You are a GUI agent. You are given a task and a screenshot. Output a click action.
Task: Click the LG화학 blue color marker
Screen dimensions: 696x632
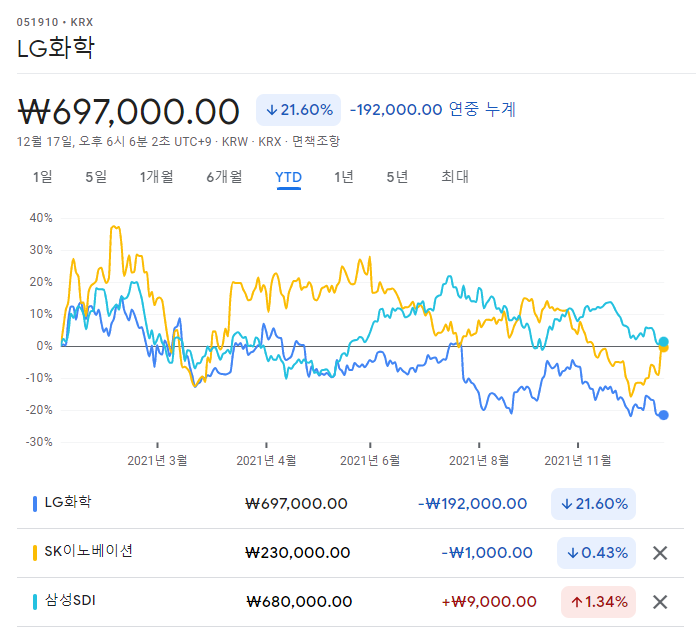35,504
